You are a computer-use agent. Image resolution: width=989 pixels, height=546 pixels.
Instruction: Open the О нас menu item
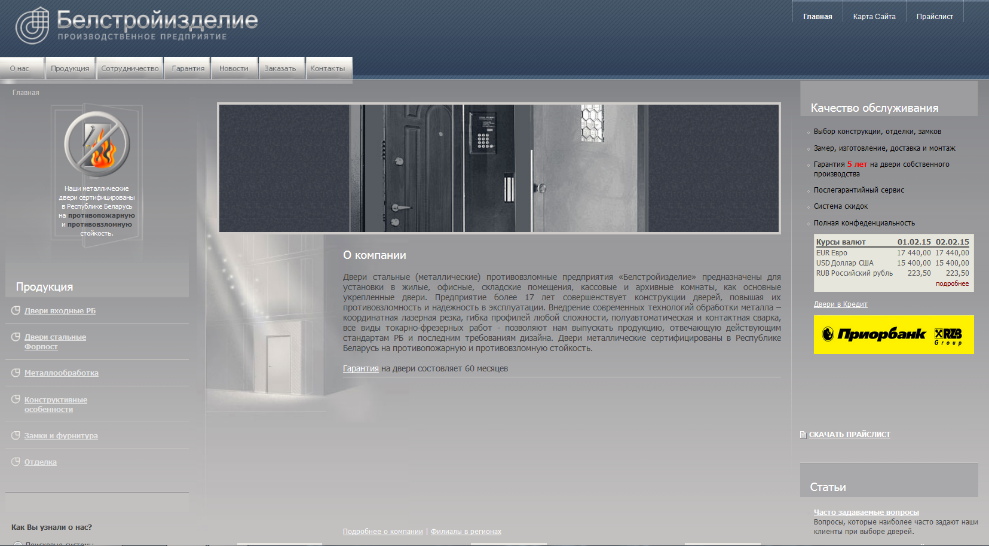(x=20, y=68)
